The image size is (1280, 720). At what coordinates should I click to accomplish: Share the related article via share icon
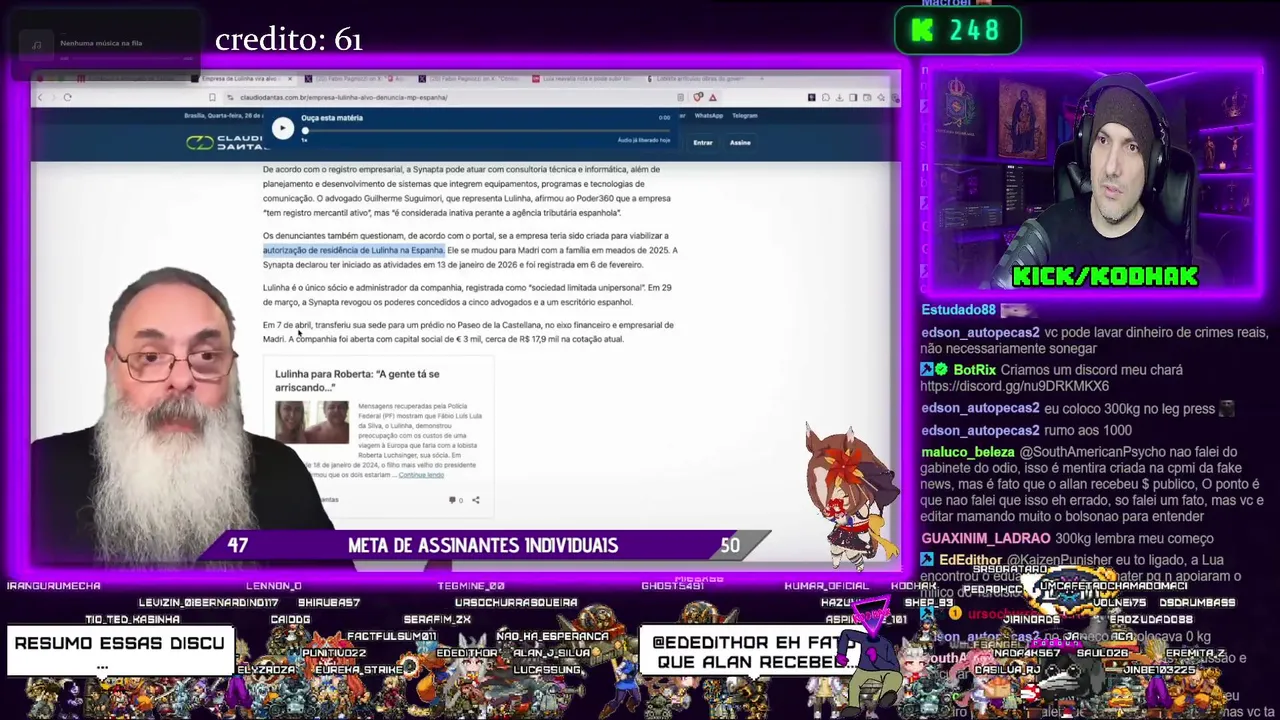(475, 500)
